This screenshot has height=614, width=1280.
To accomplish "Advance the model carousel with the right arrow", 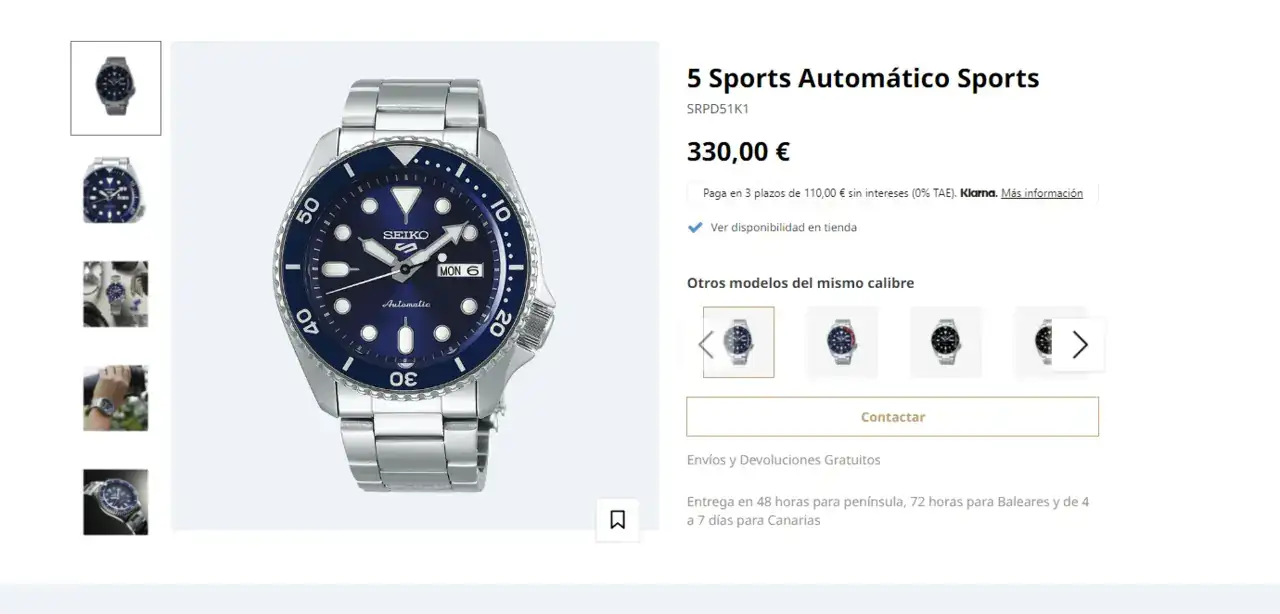I will coord(1079,345).
